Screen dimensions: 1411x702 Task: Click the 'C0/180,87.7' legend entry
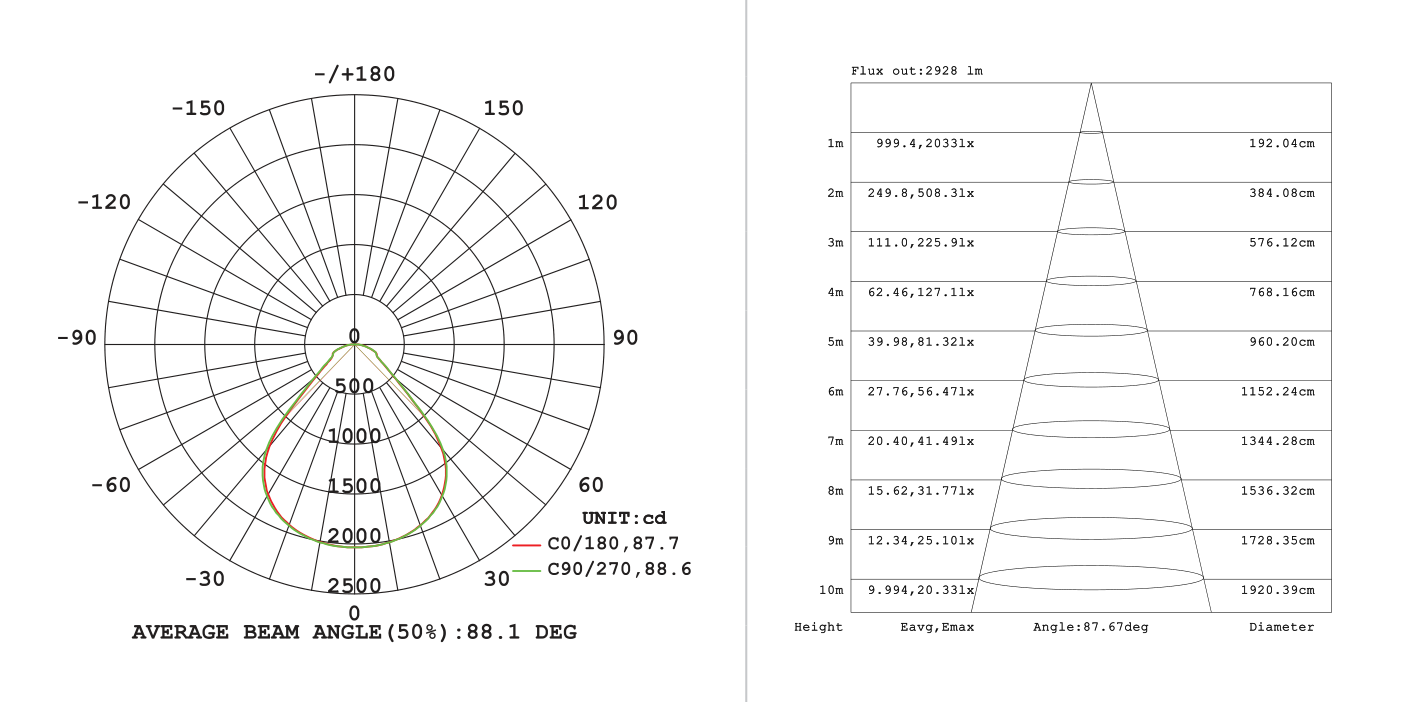tap(613, 544)
